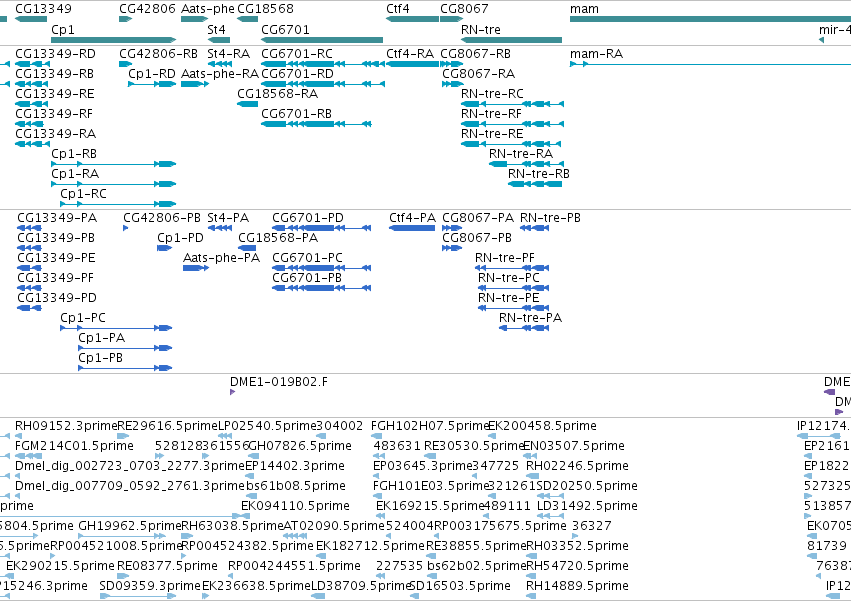Select transcript CG18568-RA
851x601 pixels.
[x=277, y=94]
